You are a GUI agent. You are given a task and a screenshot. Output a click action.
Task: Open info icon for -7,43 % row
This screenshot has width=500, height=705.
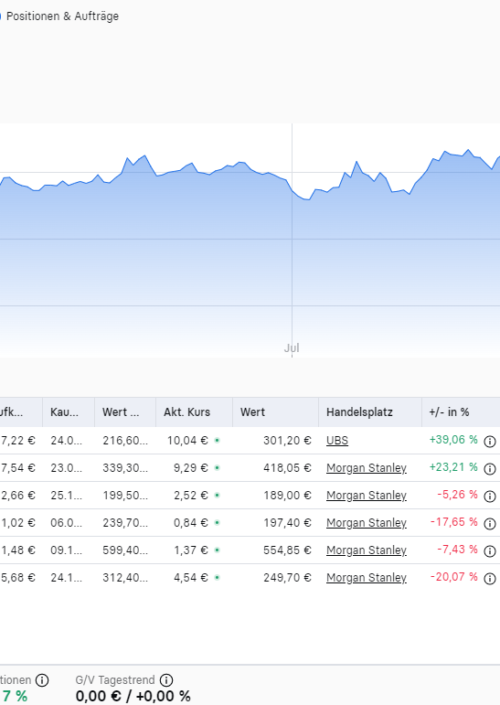pos(490,551)
